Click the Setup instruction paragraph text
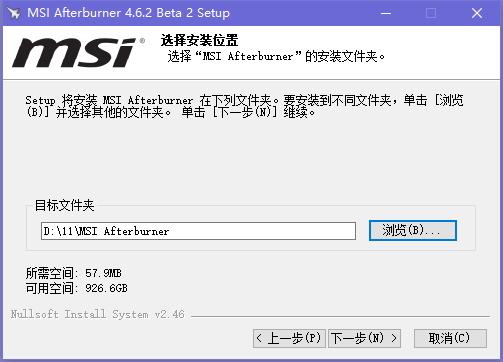Image resolution: width=503 pixels, height=362 pixels. (244, 106)
